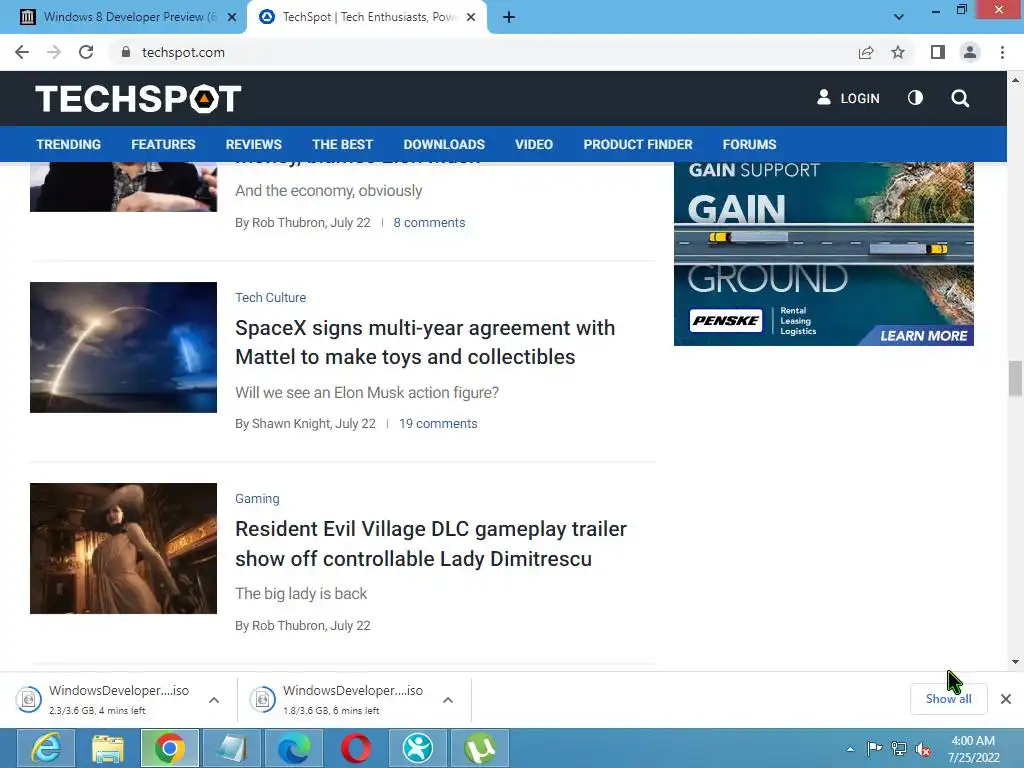Click the Lady Dimitrescu thumbnail
The image size is (1024, 768).
(123, 549)
